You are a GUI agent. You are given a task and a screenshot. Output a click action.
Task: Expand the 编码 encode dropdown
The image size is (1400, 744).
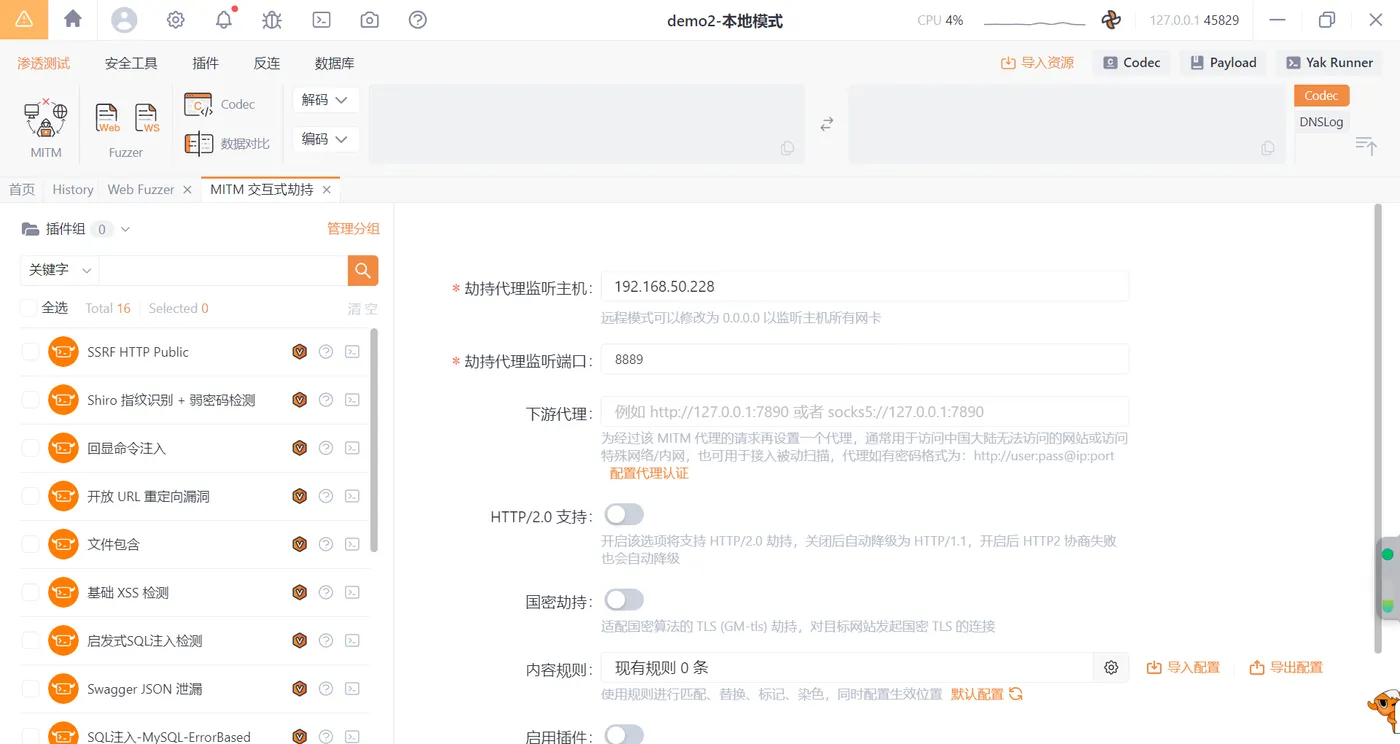325,139
